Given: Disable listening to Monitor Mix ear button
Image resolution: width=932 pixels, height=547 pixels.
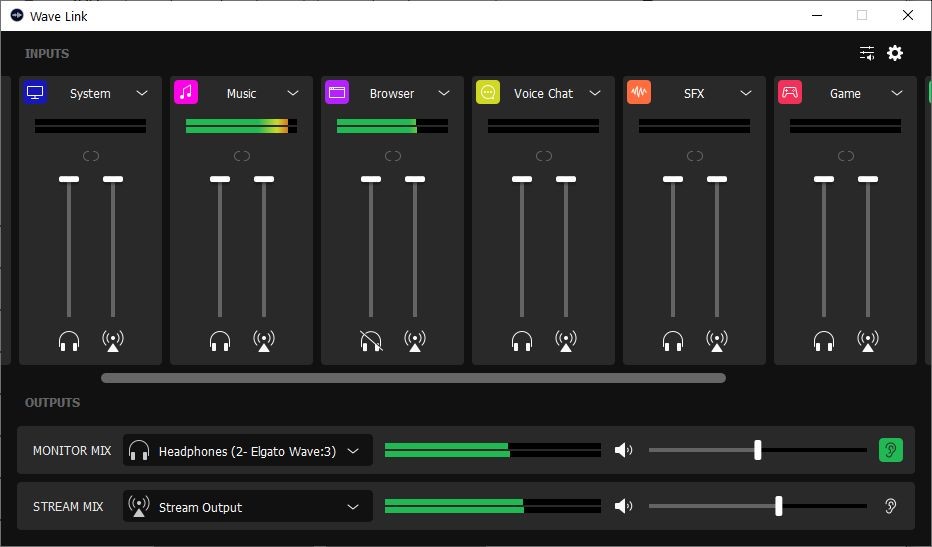Looking at the screenshot, I should (890, 450).
